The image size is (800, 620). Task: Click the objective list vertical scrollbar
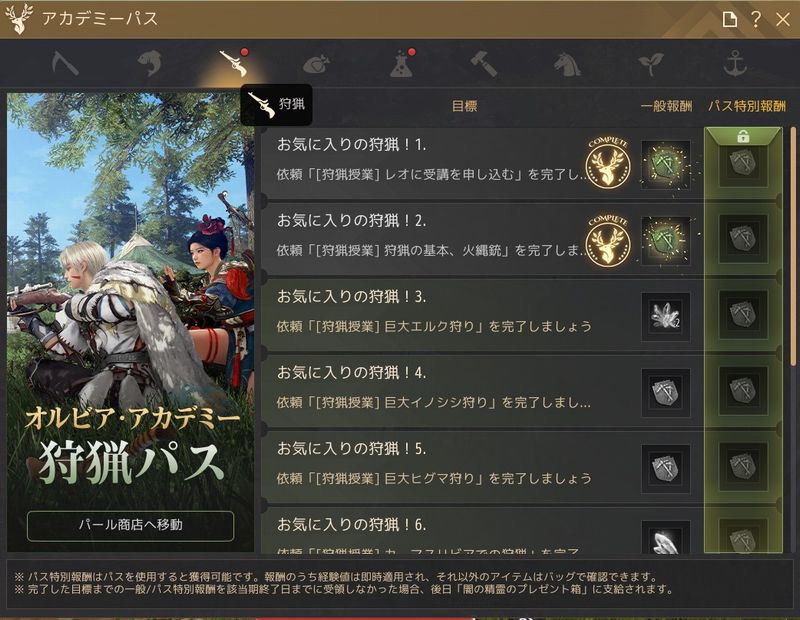(x=793, y=246)
